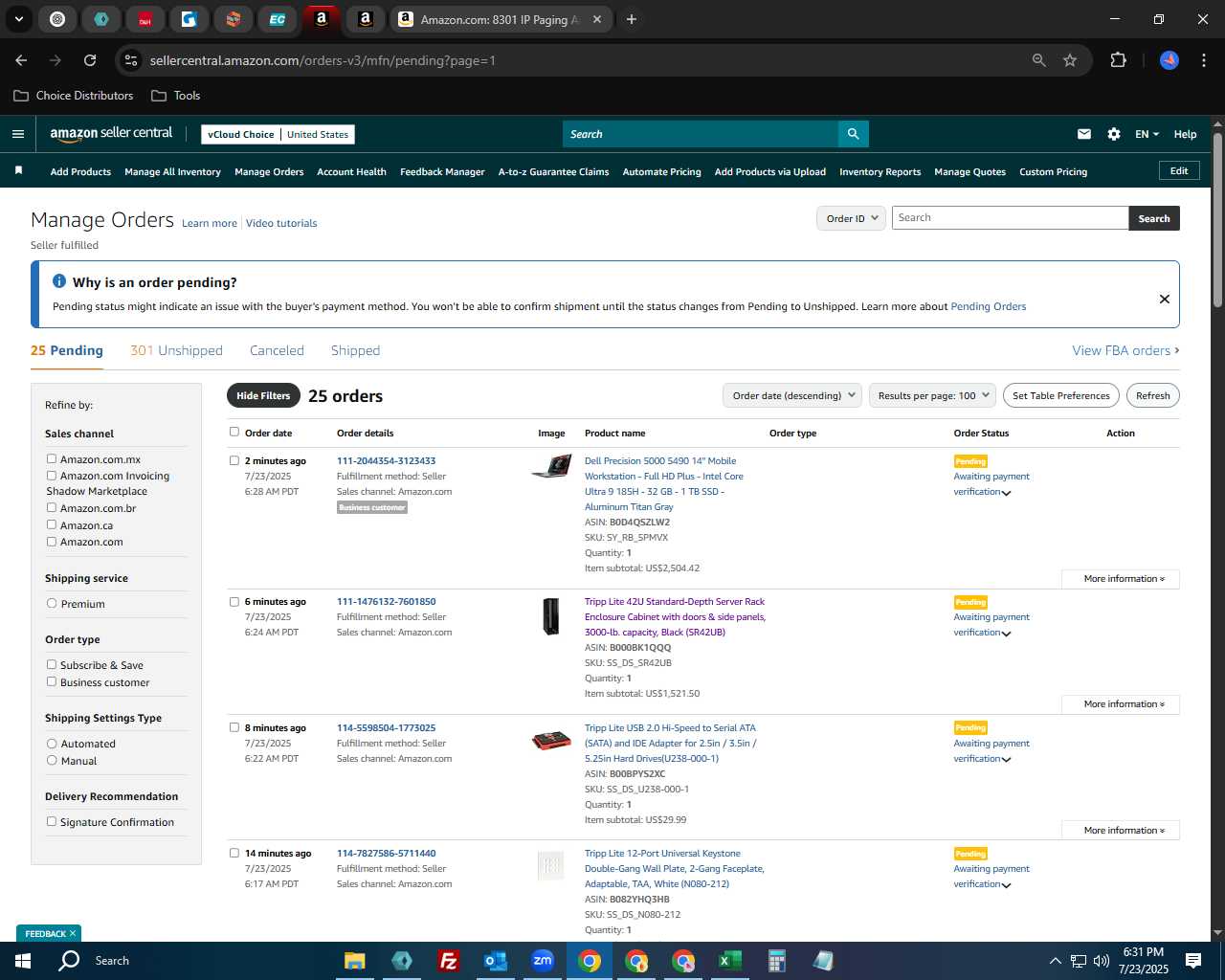This screenshot has height=980, width=1225.
Task: Tick the Signature Confirmation checkbox
Action: click(52, 822)
